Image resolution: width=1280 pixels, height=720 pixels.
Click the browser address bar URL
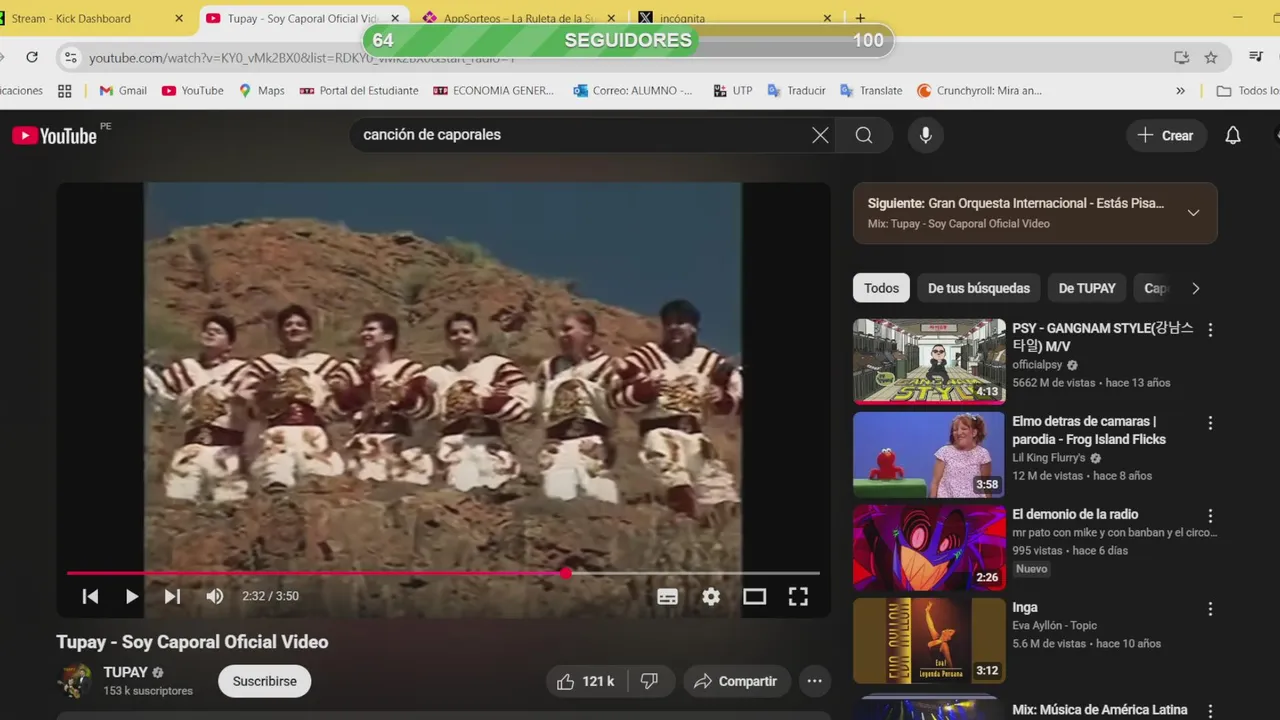pos(302,58)
